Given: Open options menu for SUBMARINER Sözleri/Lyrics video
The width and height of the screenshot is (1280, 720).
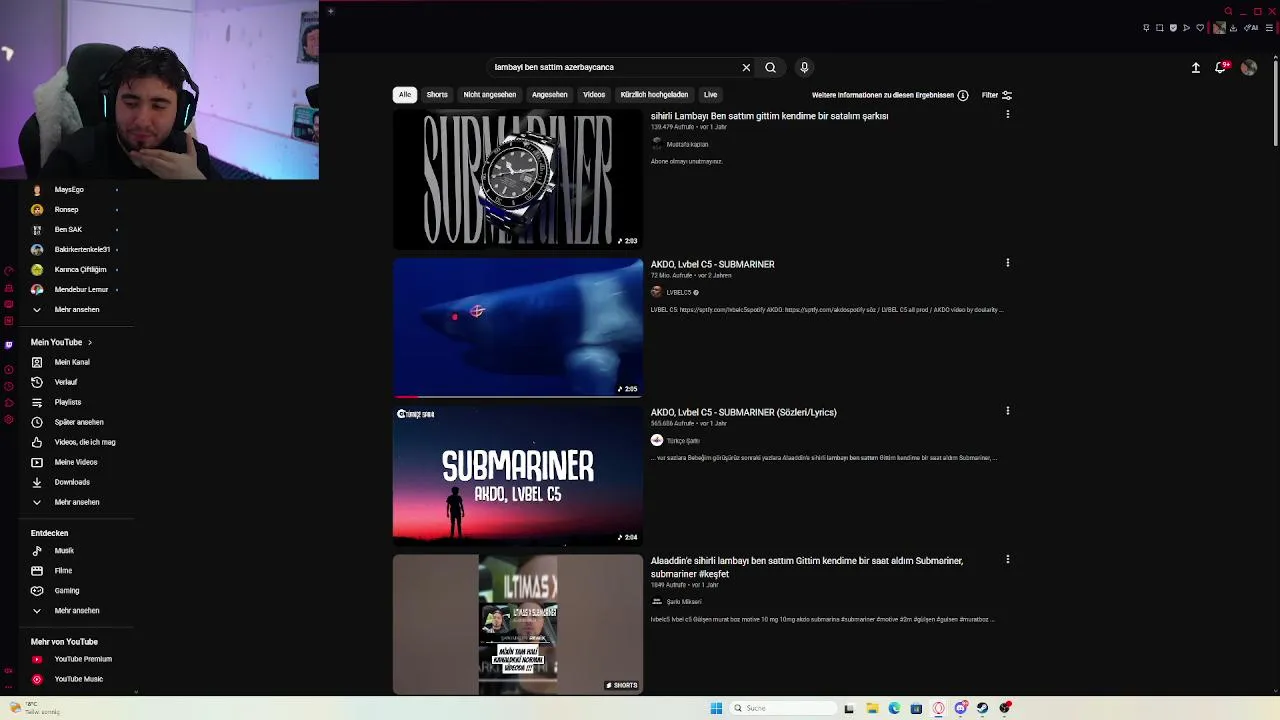Looking at the screenshot, I should click(1007, 411).
